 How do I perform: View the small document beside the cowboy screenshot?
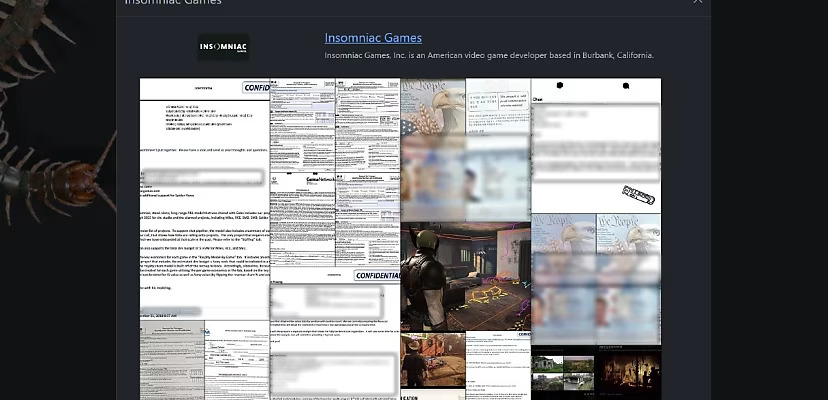click(498, 366)
